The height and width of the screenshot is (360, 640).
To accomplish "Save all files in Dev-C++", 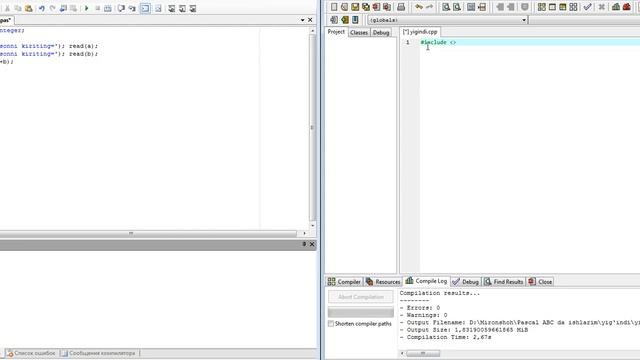I will (366, 7).
